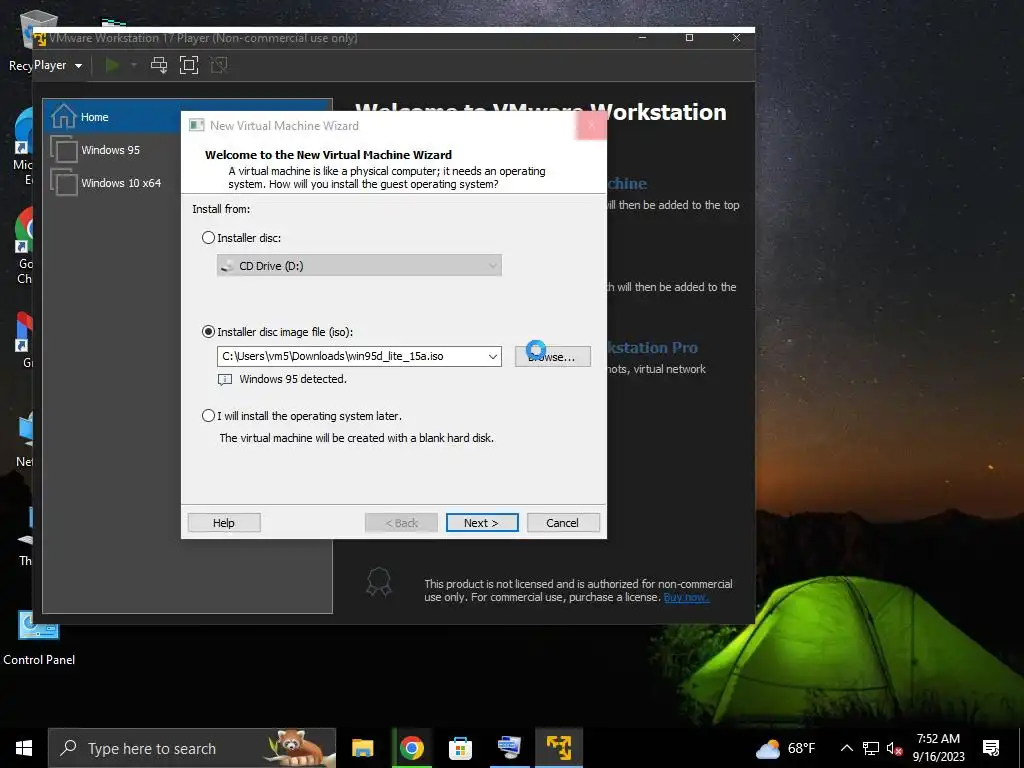The height and width of the screenshot is (768, 1024).
Task: Expand the ISO path dropdown arrow
Action: click(x=493, y=357)
